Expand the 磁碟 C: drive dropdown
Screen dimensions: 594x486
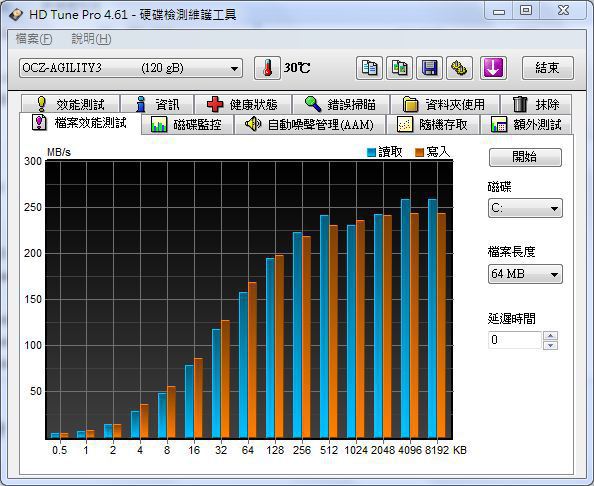click(525, 208)
